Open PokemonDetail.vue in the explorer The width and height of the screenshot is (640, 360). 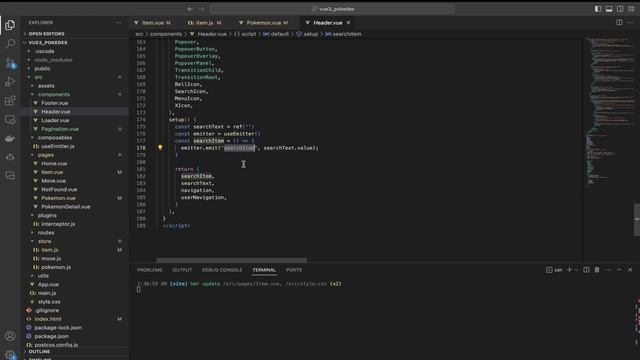coord(65,207)
